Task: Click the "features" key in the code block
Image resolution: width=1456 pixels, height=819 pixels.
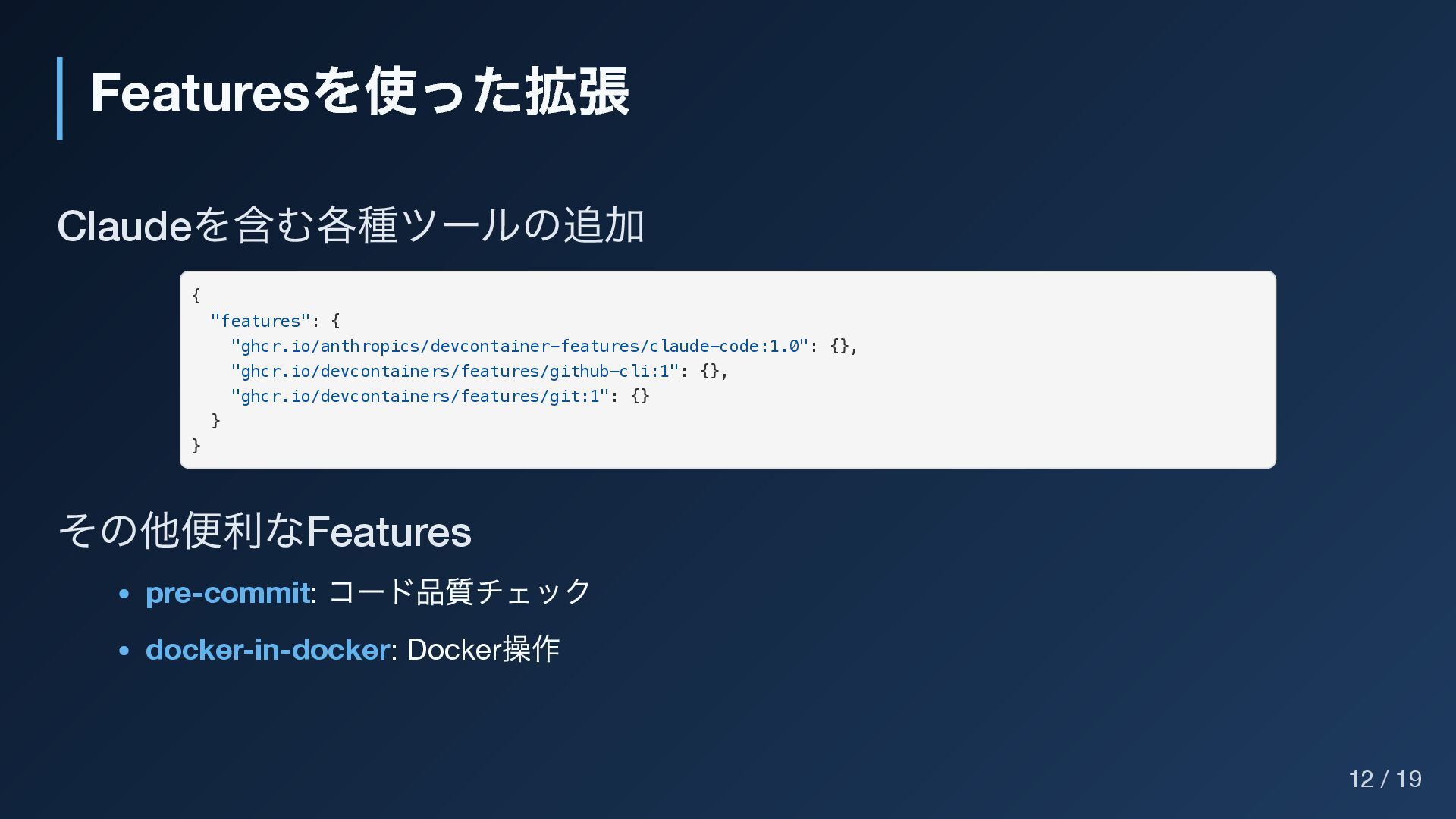Action: coord(260,321)
